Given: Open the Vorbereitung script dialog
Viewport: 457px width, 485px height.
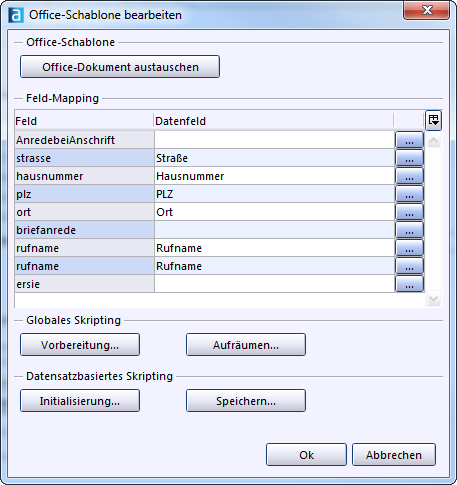Looking at the screenshot, I should click(80, 345).
